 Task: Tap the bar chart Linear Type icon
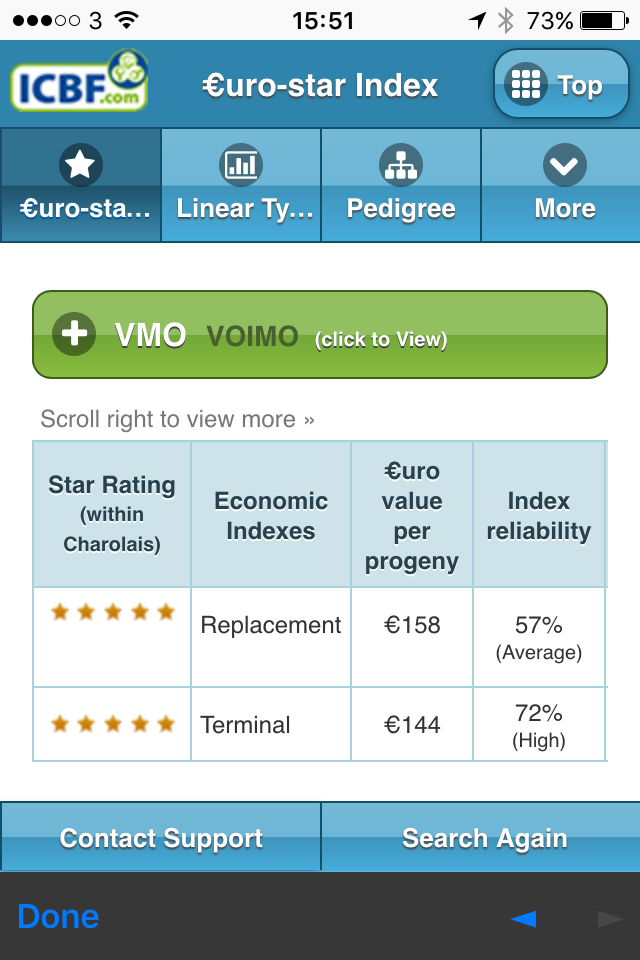click(x=240, y=165)
